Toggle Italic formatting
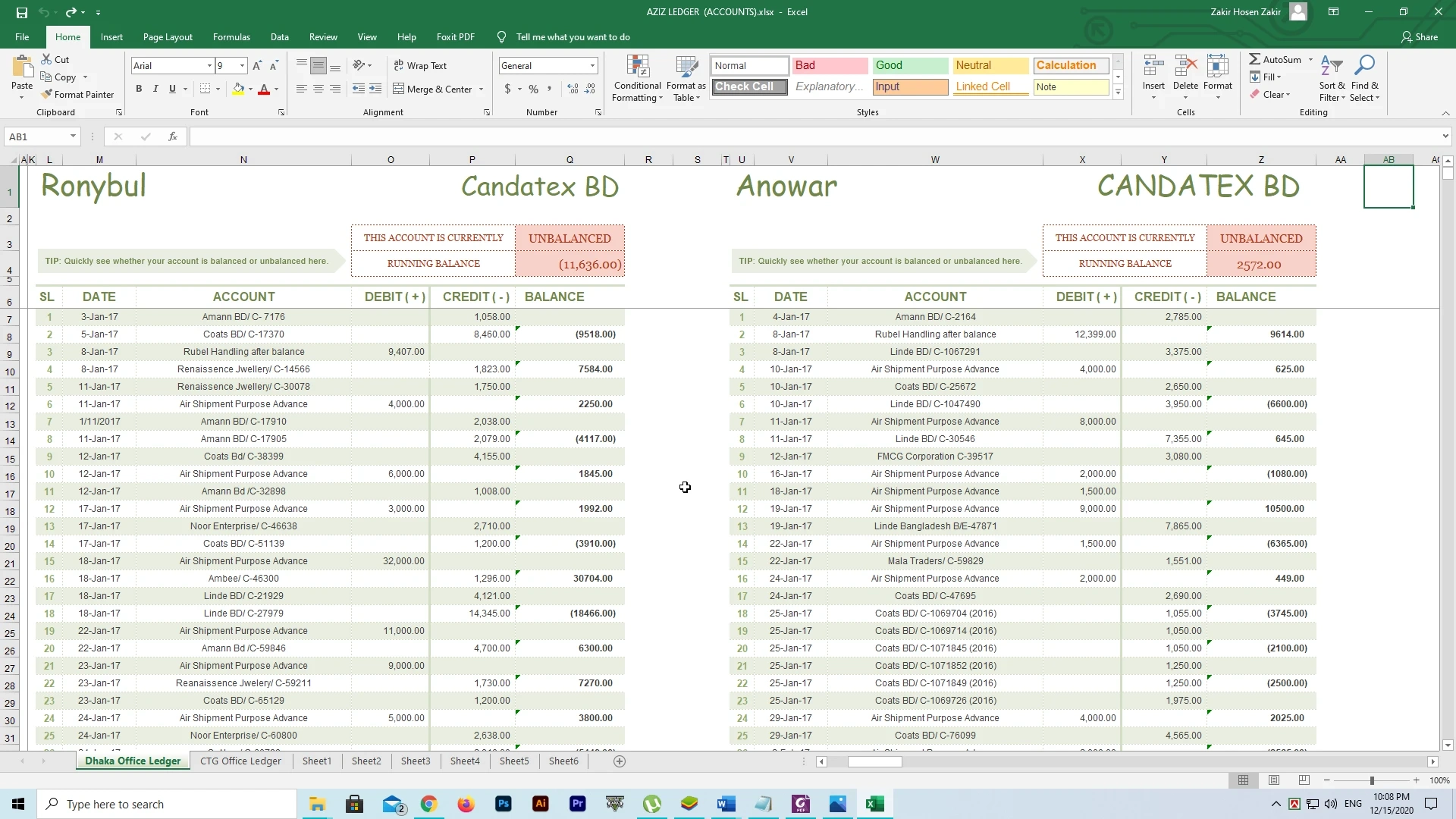This screenshot has height=819, width=1456. pyautogui.click(x=155, y=89)
